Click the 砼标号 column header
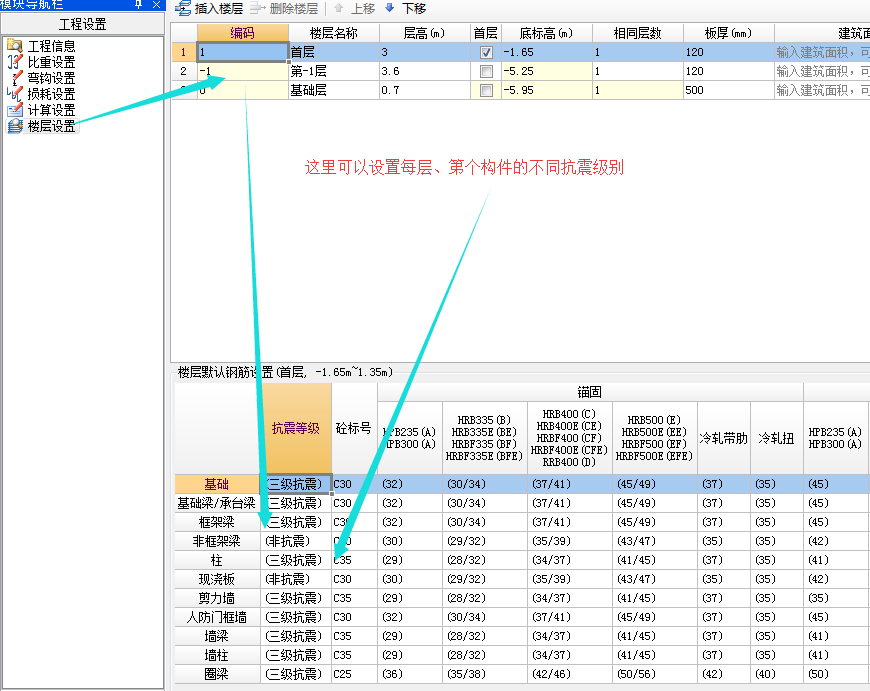Image resolution: width=870 pixels, height=691 pixels. (x=354, y=428)
